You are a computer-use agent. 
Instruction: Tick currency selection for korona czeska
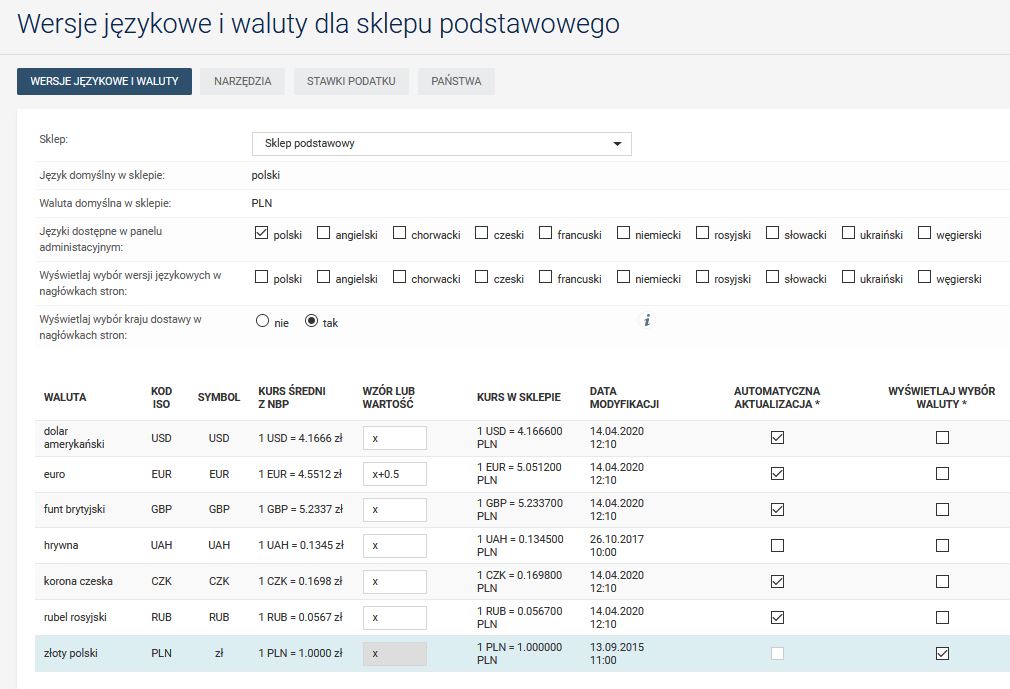(941, 582)
